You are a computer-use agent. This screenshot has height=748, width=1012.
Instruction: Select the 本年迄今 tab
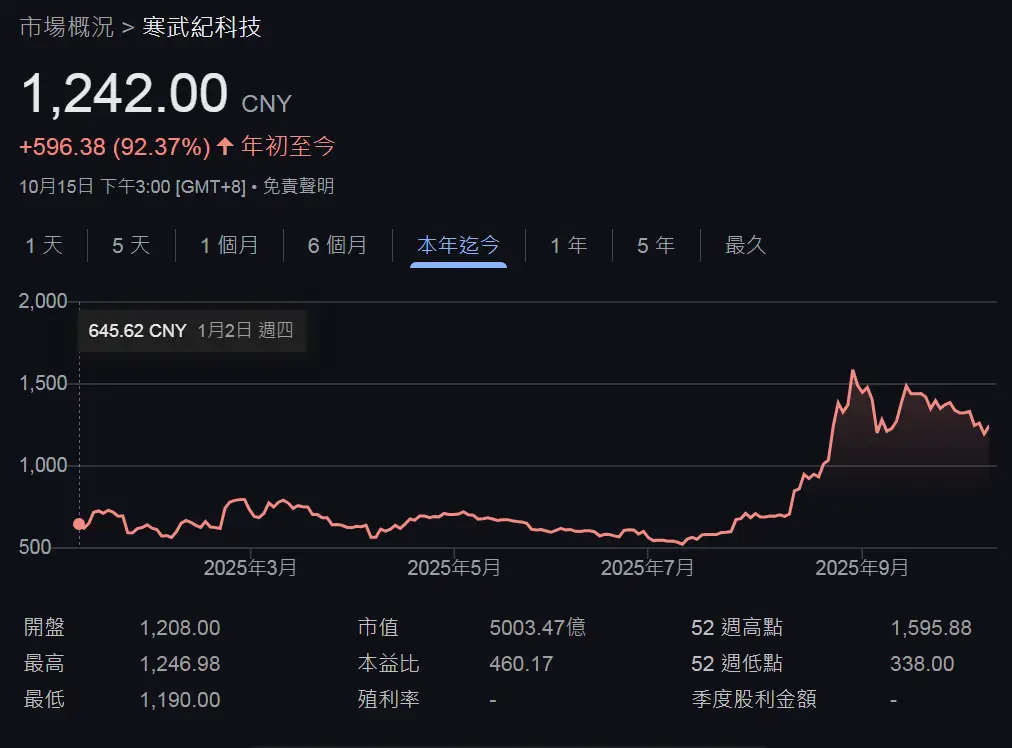458,245
